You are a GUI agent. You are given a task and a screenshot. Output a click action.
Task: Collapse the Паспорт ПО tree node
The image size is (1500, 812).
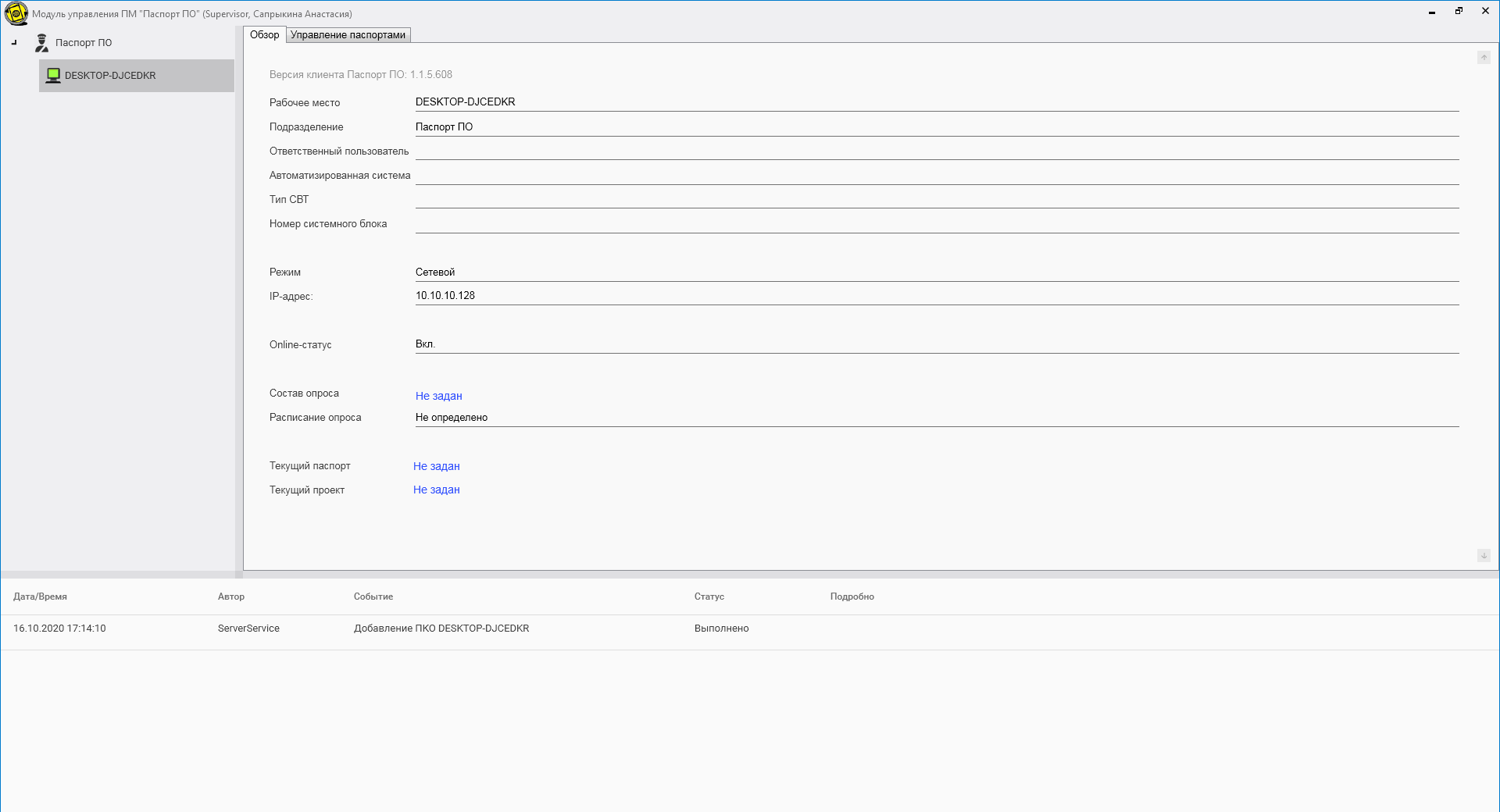pos(14,43)
